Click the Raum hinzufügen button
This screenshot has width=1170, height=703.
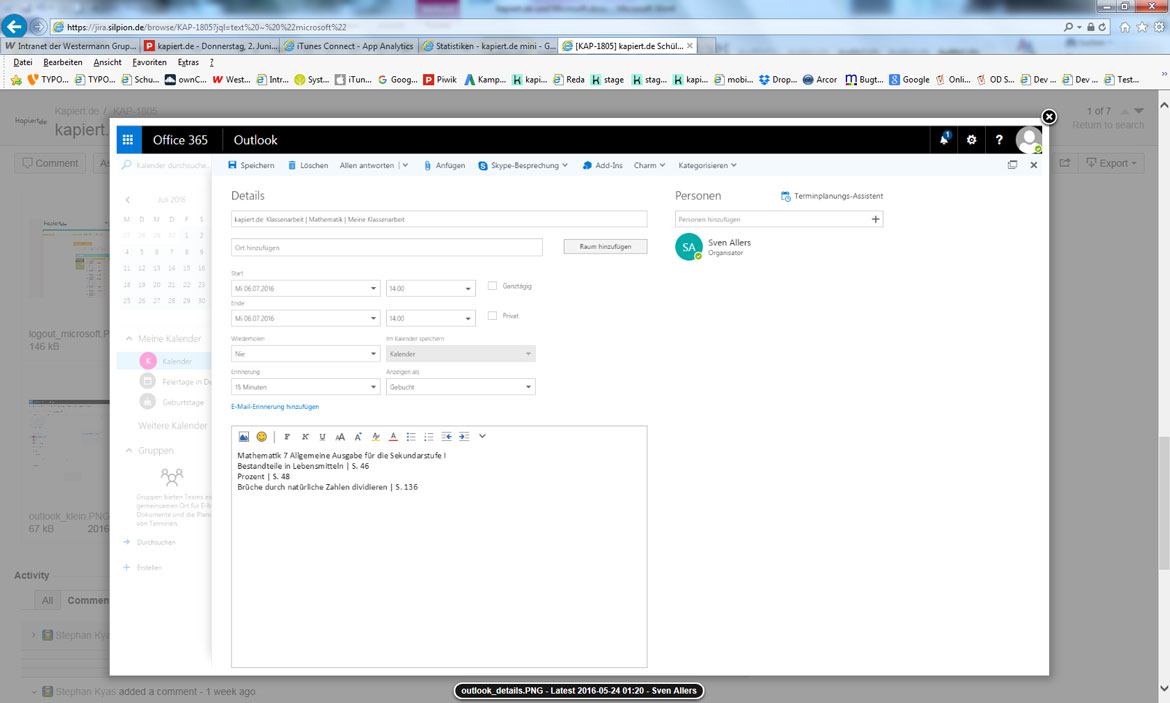[x=605, y=246]
